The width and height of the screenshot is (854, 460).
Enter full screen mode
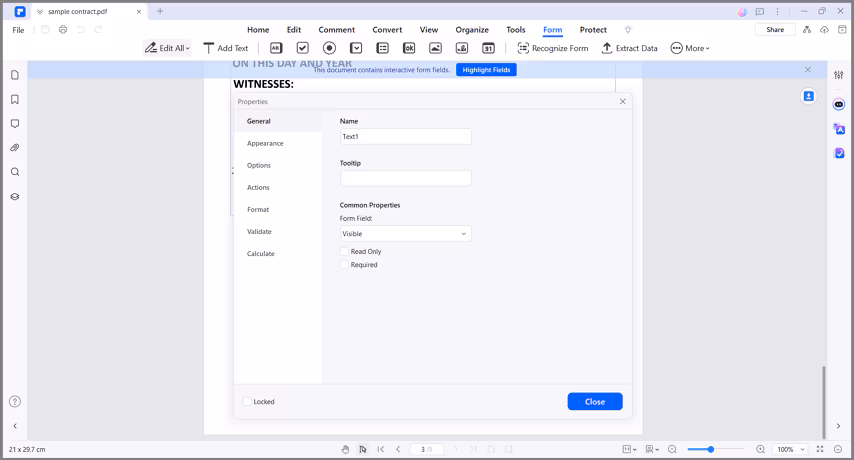(820, 449)
